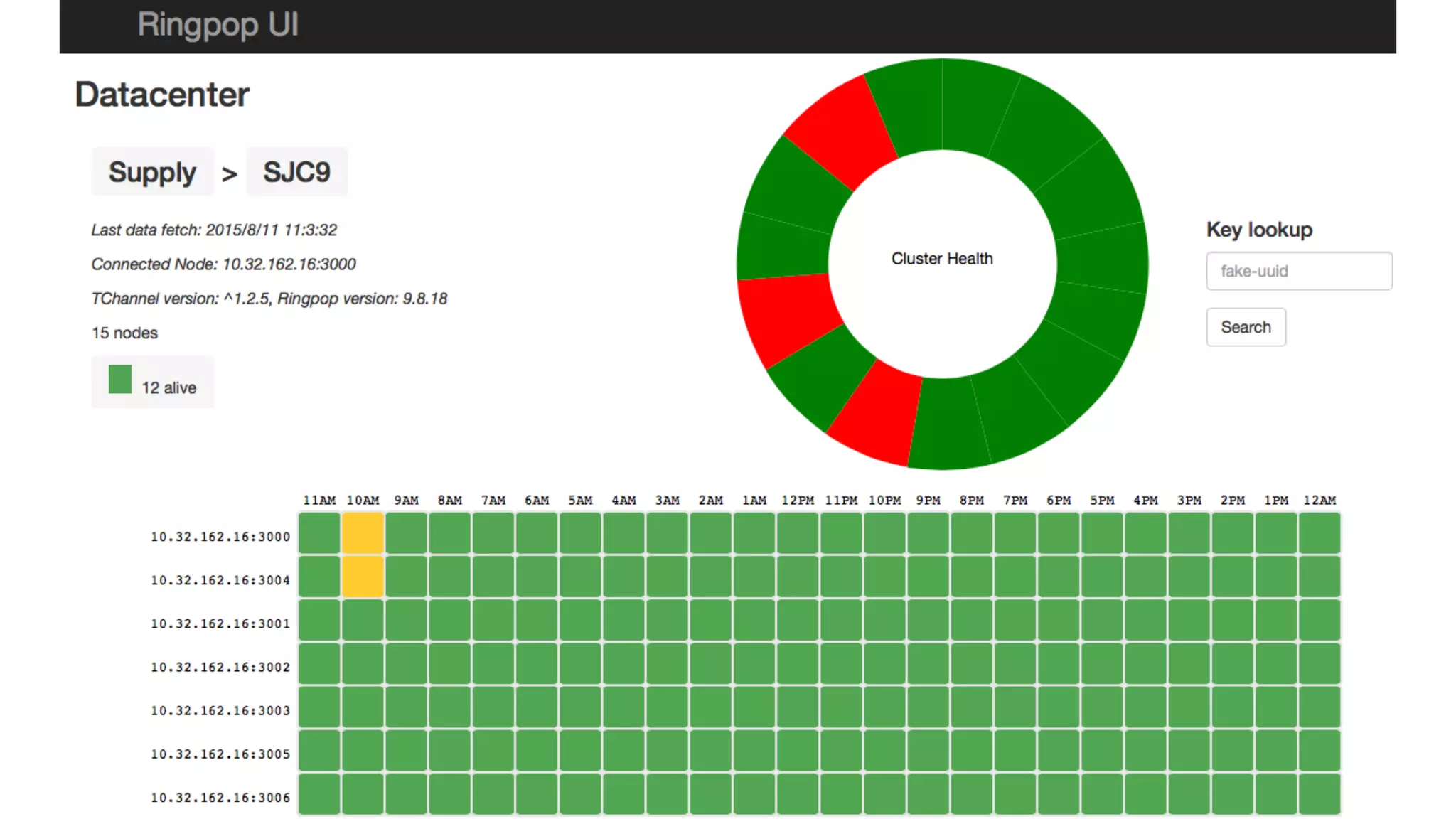Select the 11AM cell for node 10.32.162.16:3001
This screenshot has width=1456, height=819.
[319, 620]
